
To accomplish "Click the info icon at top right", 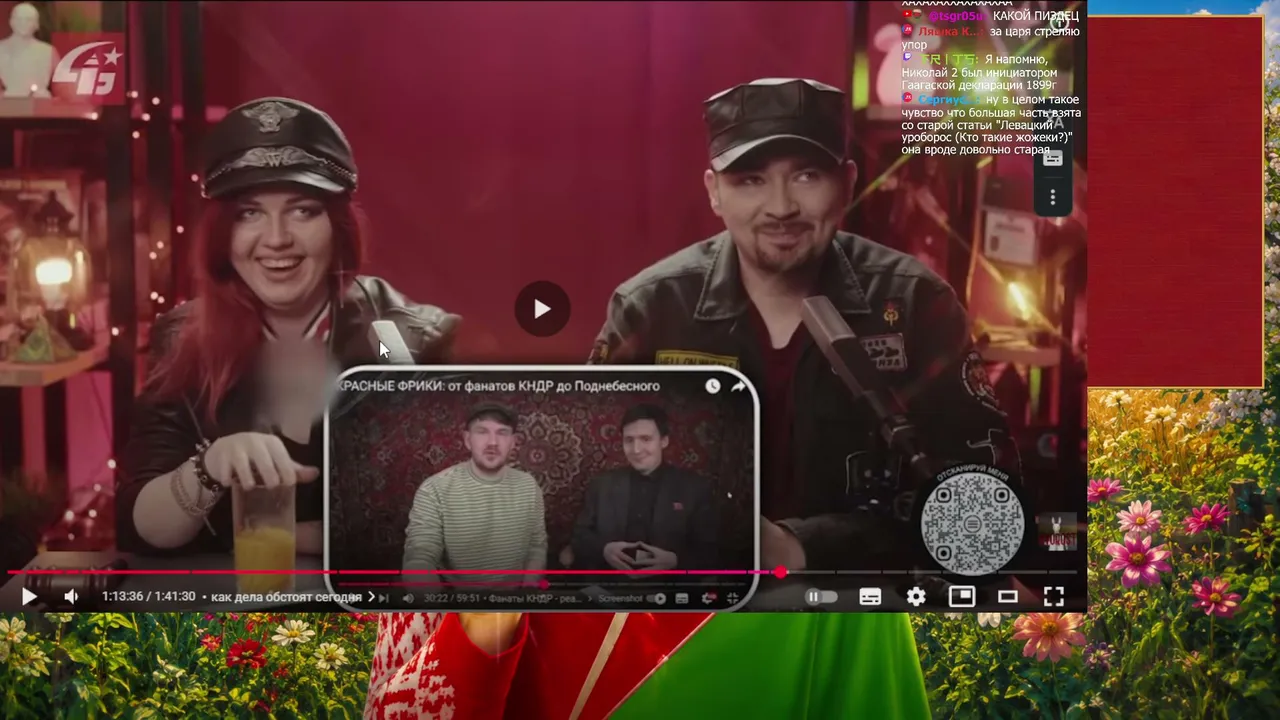I will click(1058, 23).
